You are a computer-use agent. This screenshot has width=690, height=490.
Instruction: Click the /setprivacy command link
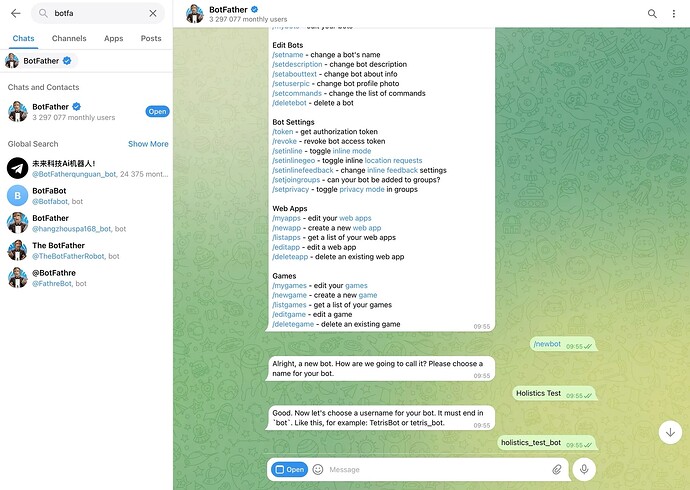click(x=290, y=190)
